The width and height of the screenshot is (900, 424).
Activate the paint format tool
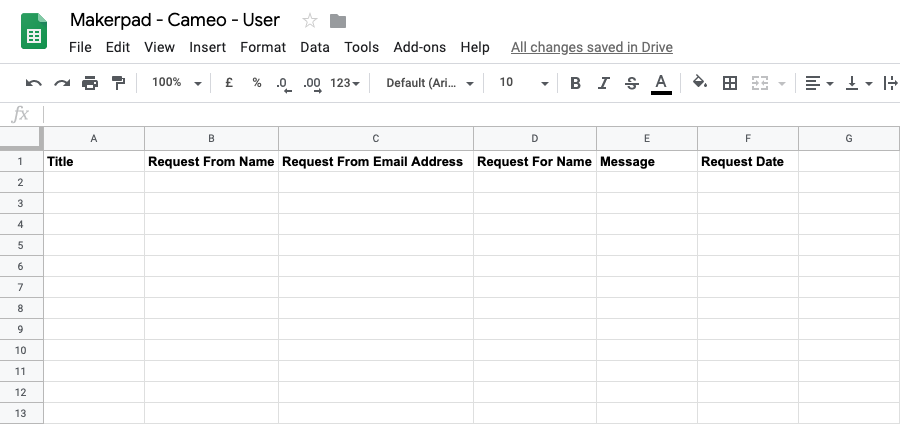(x=118, y=83)
